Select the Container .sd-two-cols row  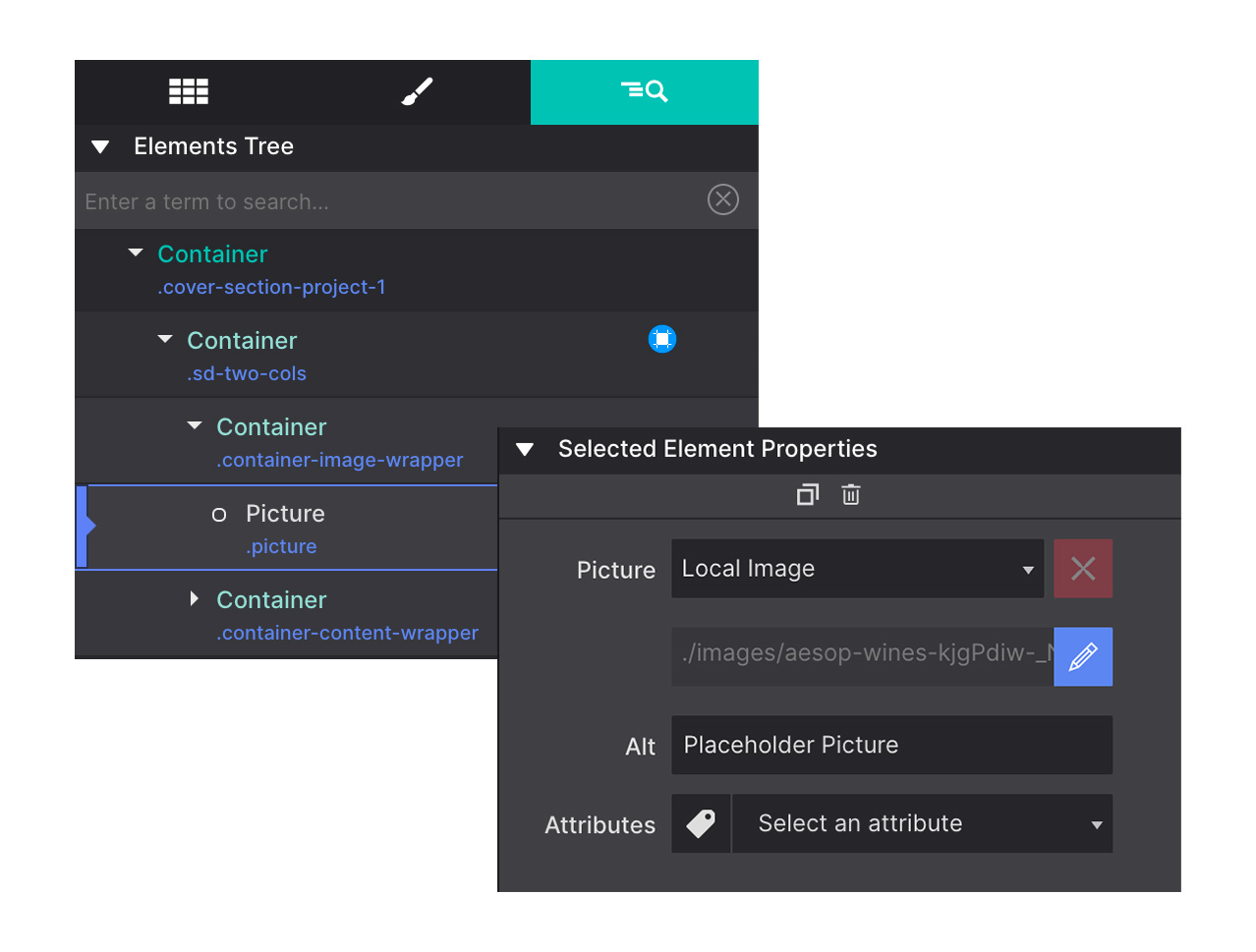click(x=417, y=356)
